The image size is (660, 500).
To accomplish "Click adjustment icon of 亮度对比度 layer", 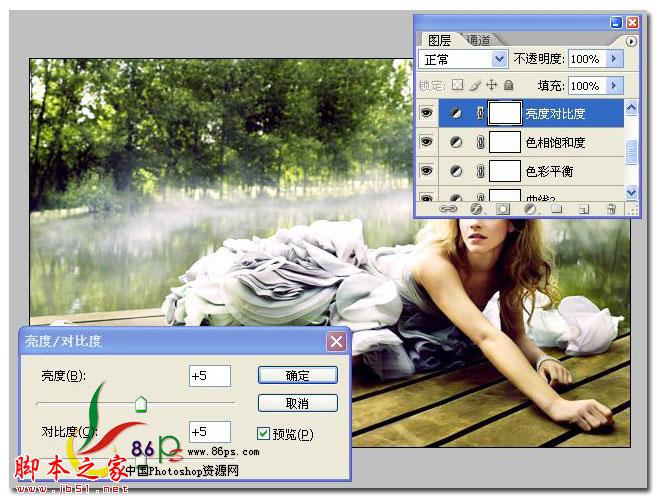I will pos(455,113).
